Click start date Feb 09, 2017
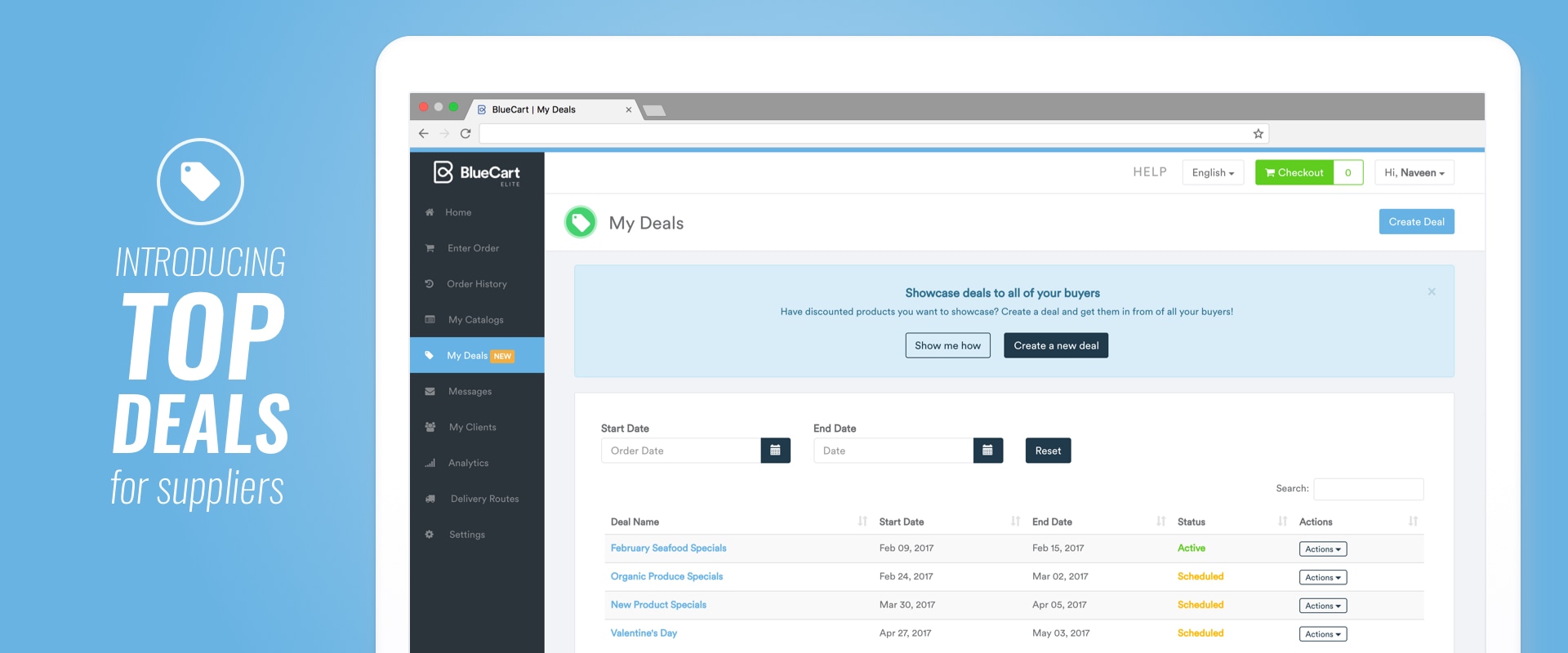The height and width of the screenshot is (653, 1568). [906, 549]
